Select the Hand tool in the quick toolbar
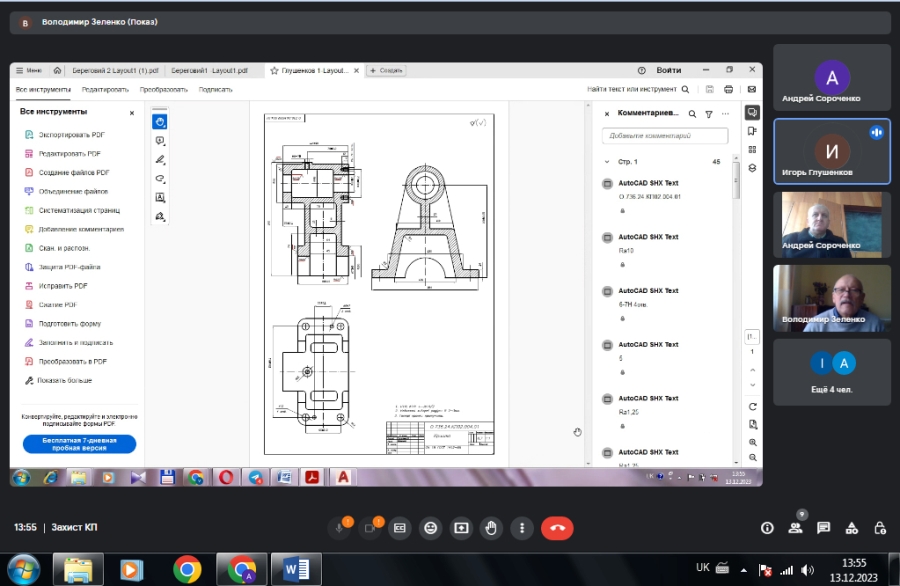Image resolution: width=900 pixels, height=586 pixels. click(160, 122)
